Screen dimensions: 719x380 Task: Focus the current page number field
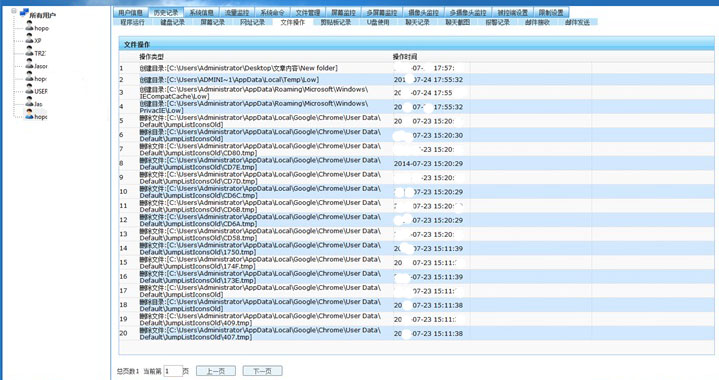(173, 371)
